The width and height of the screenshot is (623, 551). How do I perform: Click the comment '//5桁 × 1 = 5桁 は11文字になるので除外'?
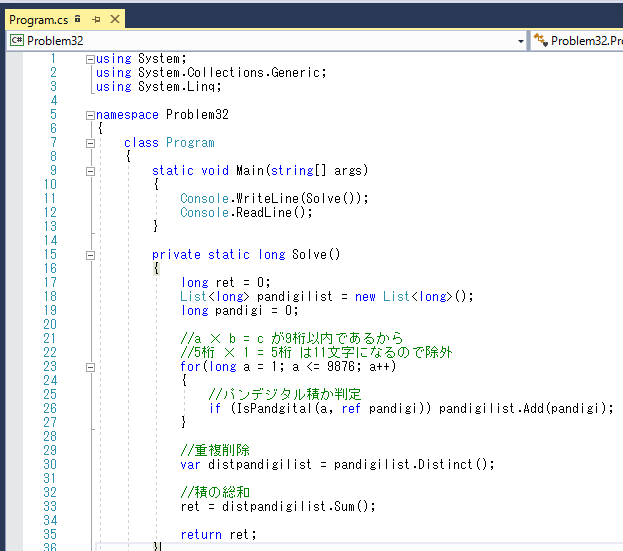click(316, 352)
